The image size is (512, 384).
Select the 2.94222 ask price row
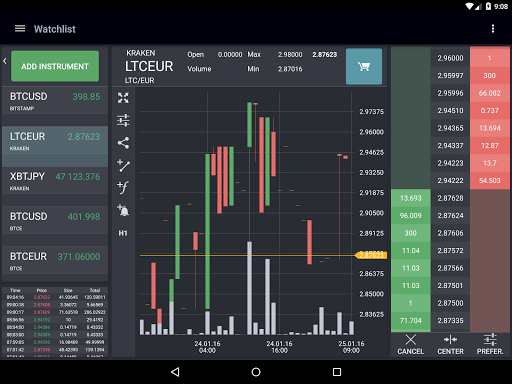(450, 180)
